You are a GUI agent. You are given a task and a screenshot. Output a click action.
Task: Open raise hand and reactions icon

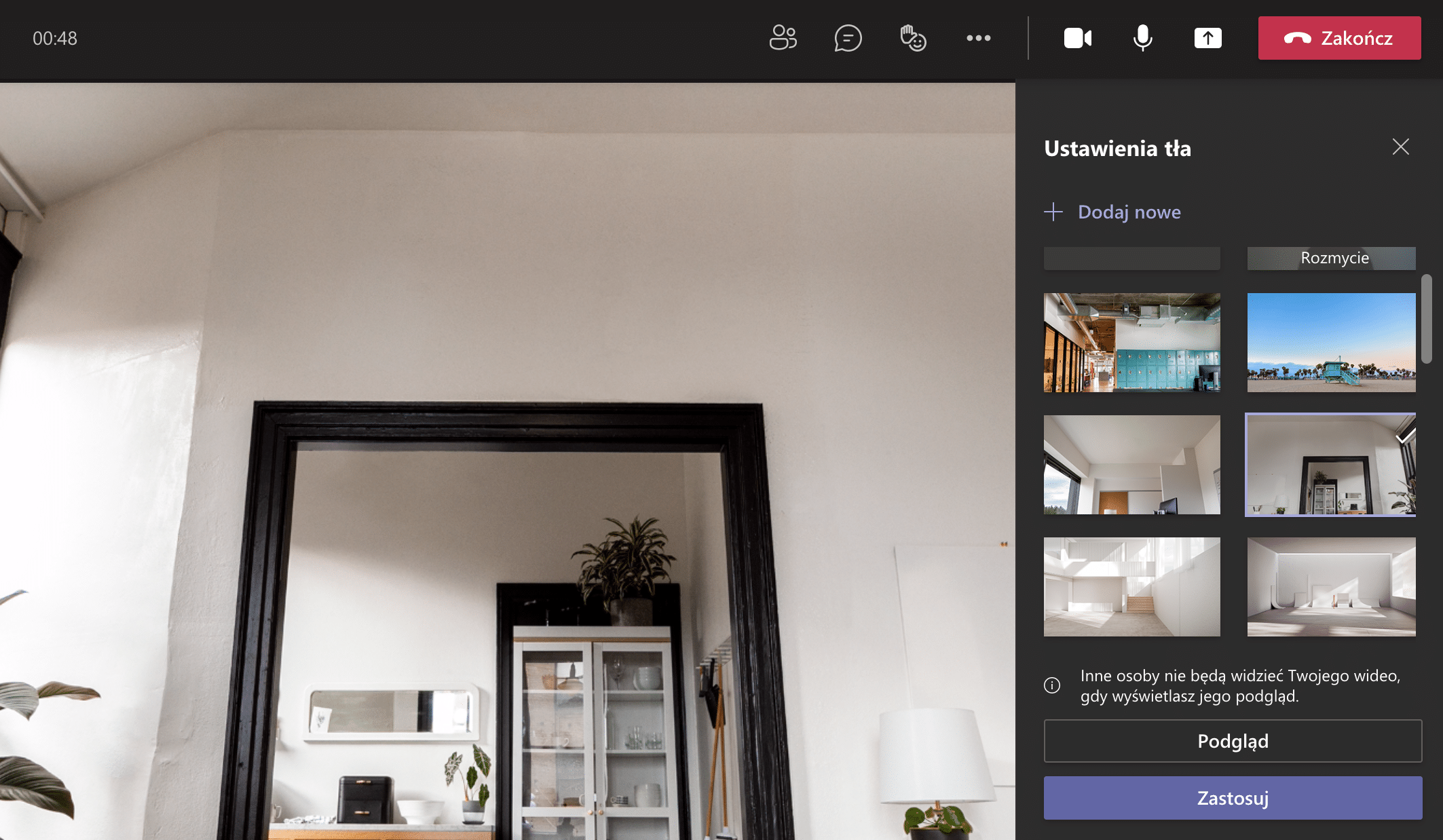[x=913, y=38]
